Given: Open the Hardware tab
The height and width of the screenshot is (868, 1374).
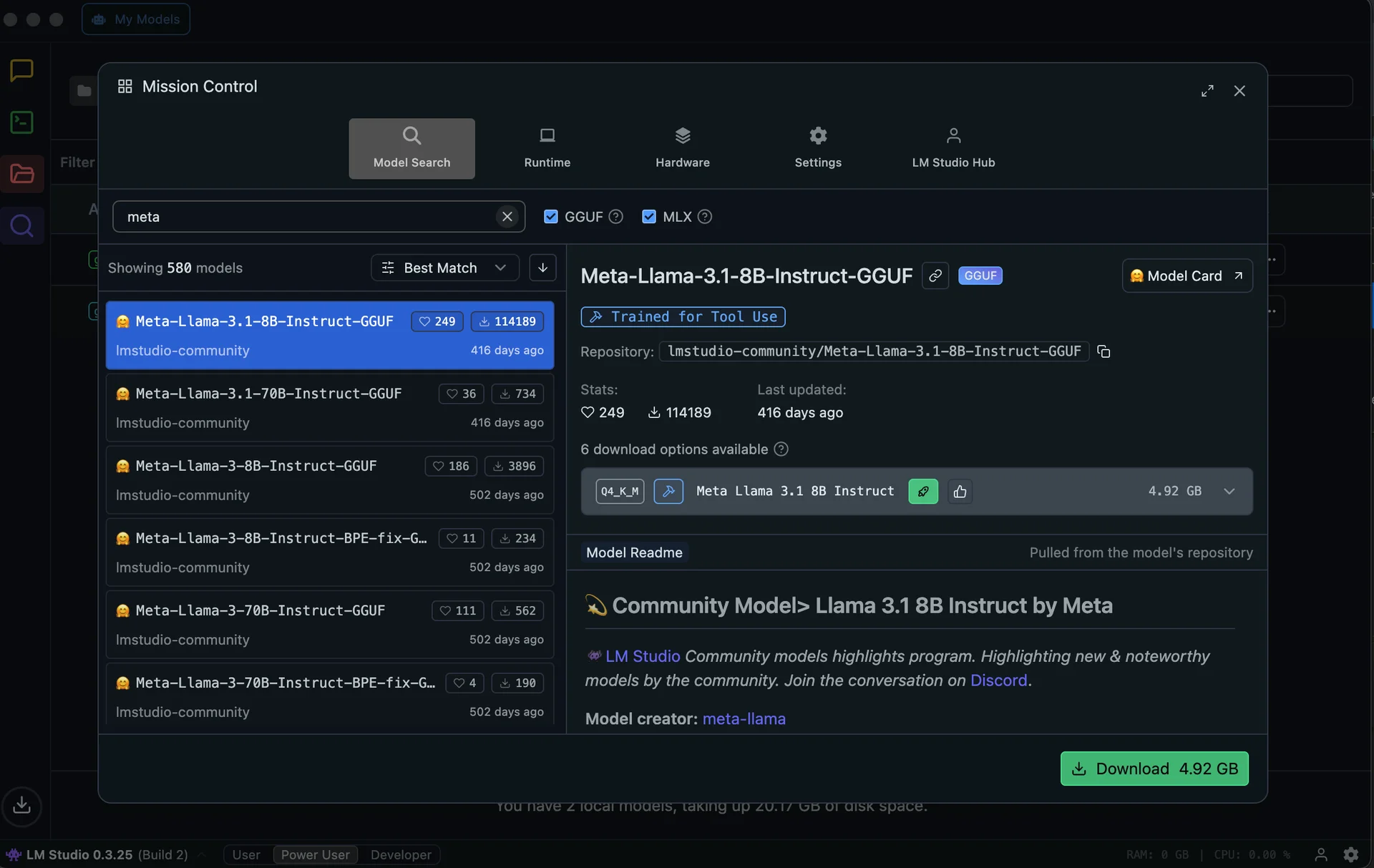Looking at the screenshot, I should point(682,148).
